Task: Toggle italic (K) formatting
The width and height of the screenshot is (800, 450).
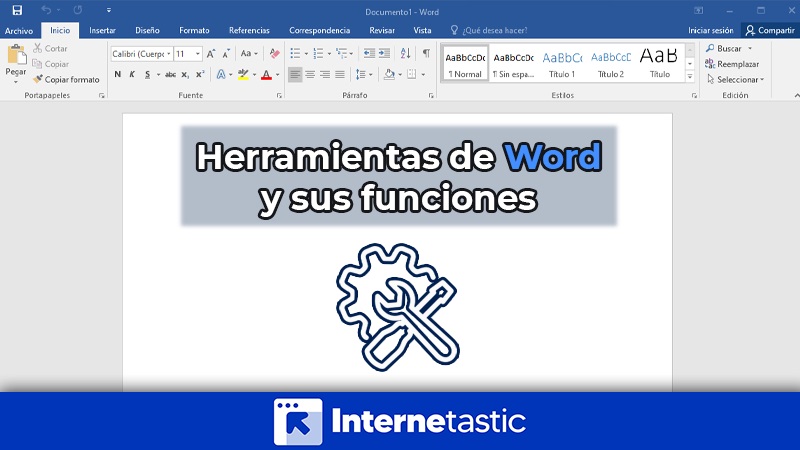Action: point(132,74)
